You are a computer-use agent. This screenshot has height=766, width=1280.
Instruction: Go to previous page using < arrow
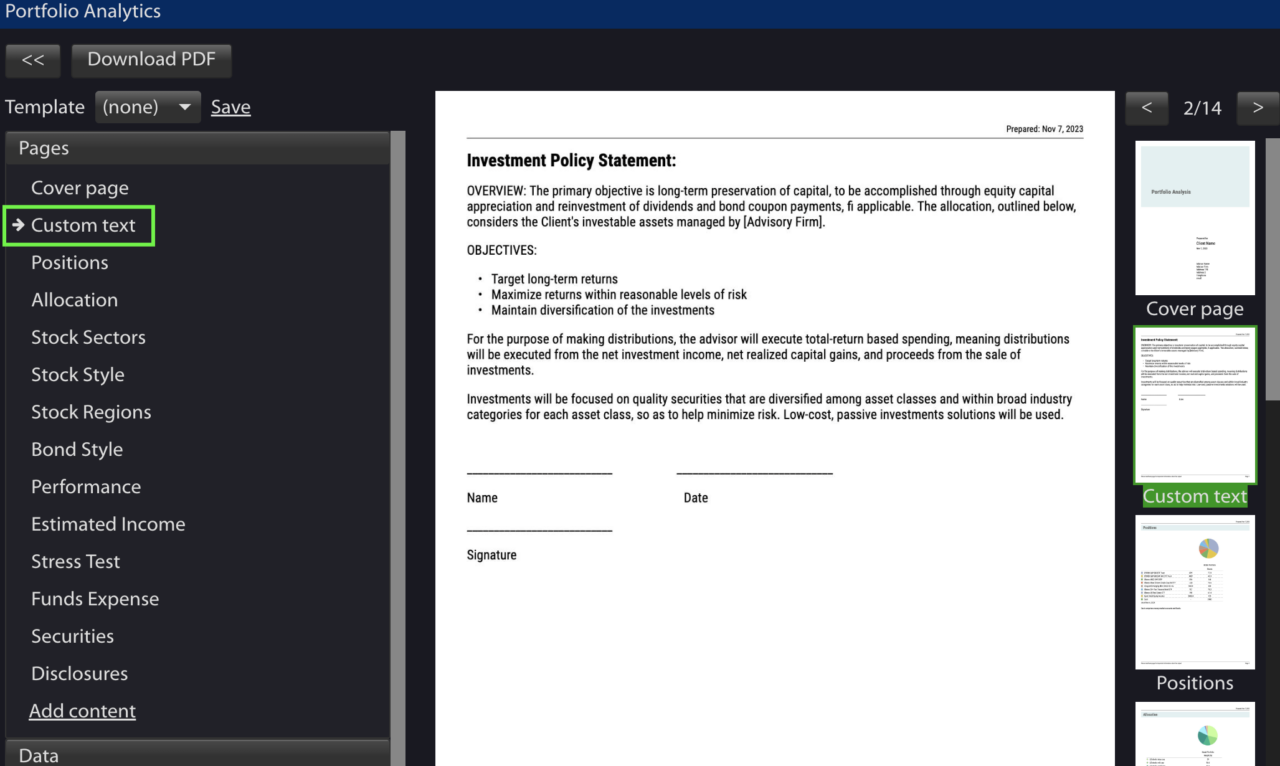pos(1147,108)
